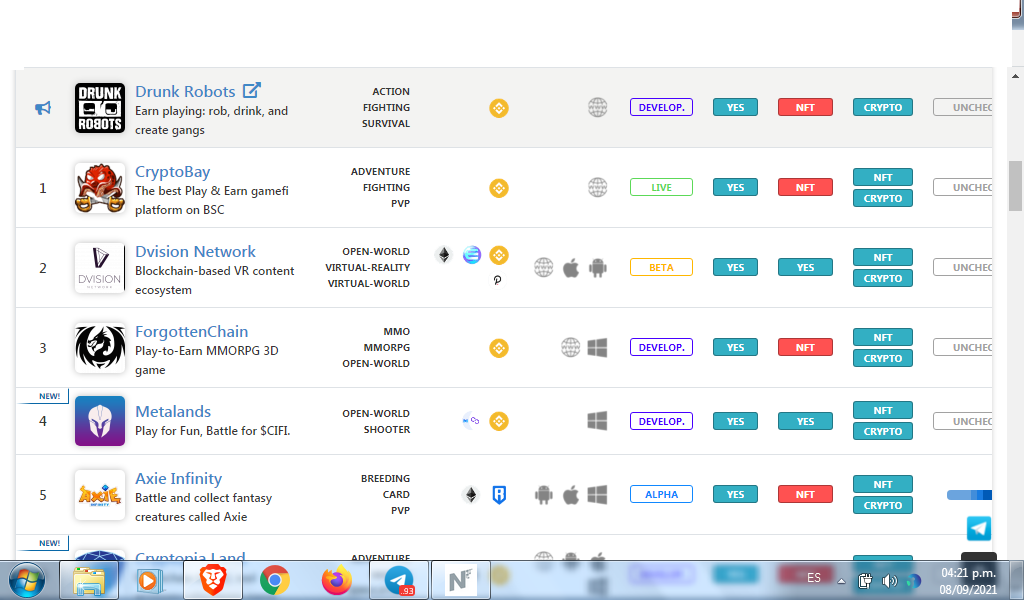Click the blue NFT tag in CryptoBay row

point(883,177)
